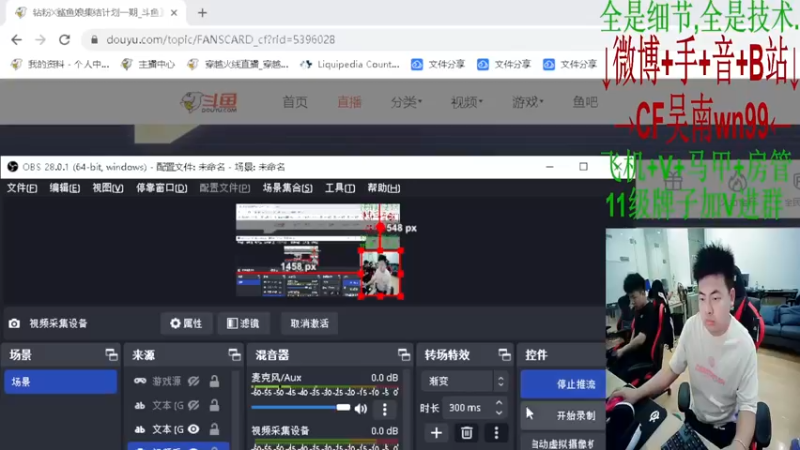Image resolution: width=800 pixels, height=450 pixels.
Task: Expand the 游戏 dropdown on Douyu
Action: tap(528, 102)
